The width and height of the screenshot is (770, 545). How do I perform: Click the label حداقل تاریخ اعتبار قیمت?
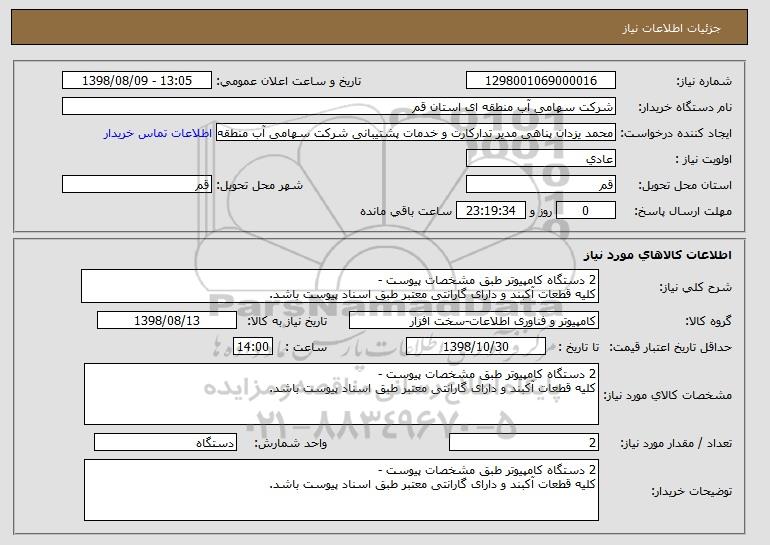coord(670,348)
